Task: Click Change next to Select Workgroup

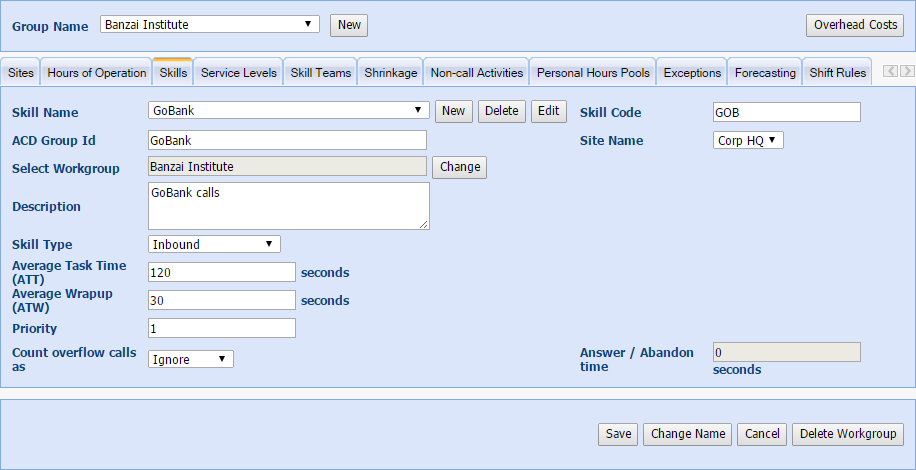Action: tap(460, 167)
